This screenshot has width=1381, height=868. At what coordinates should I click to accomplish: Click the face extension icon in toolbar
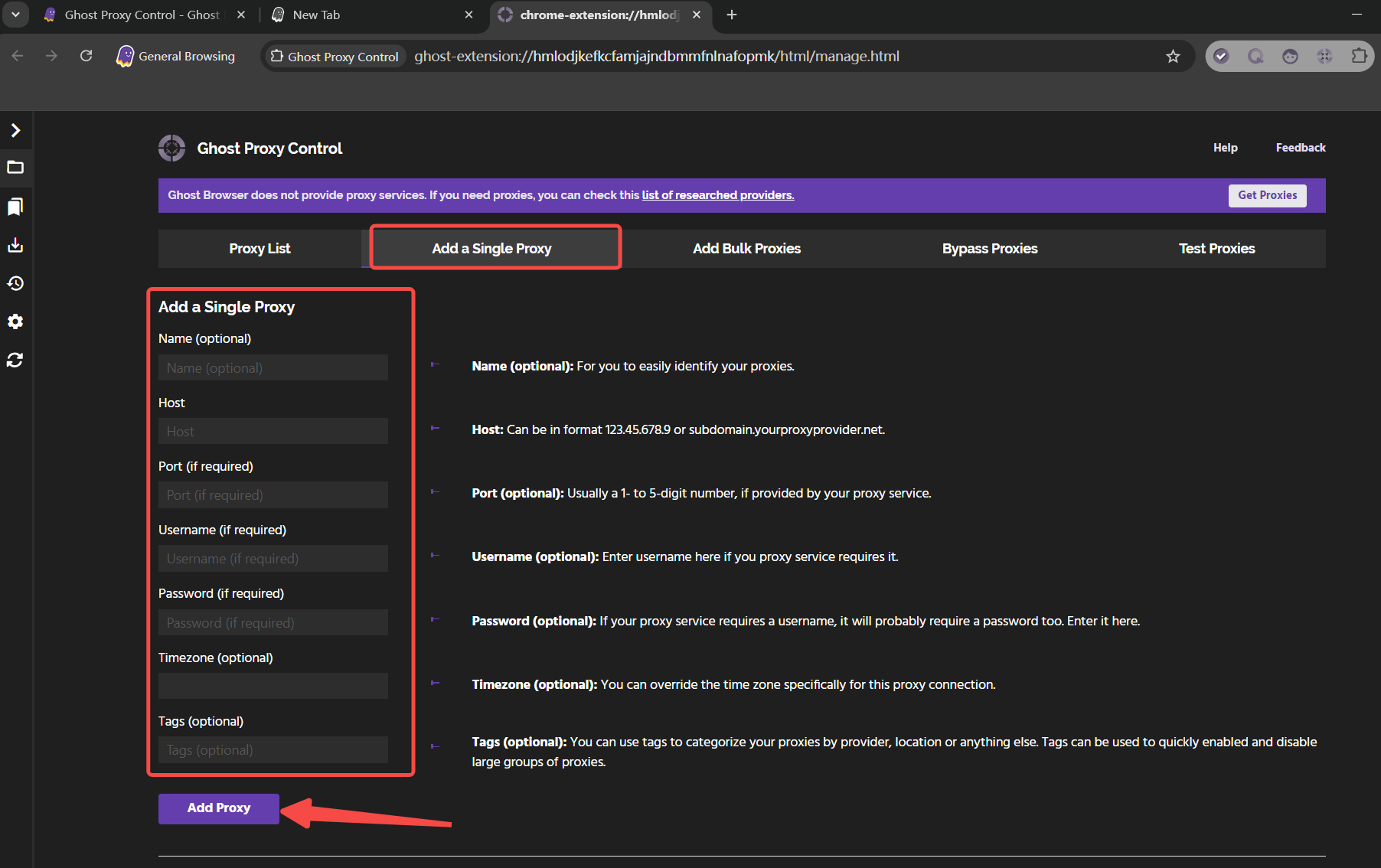(x=1290, y=56)
